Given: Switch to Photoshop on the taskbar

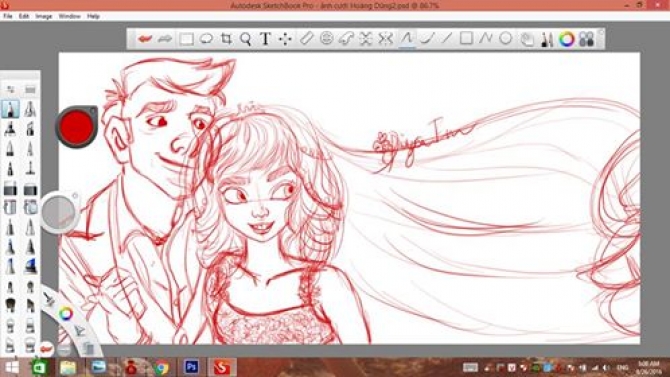Looking at the screenshot, I should pos(191,367).
